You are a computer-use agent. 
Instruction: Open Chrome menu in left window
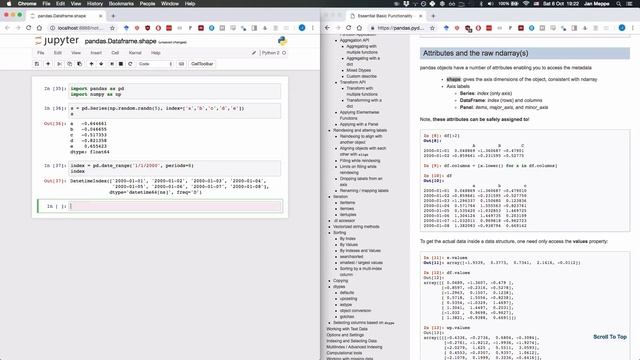click(313, 28)
